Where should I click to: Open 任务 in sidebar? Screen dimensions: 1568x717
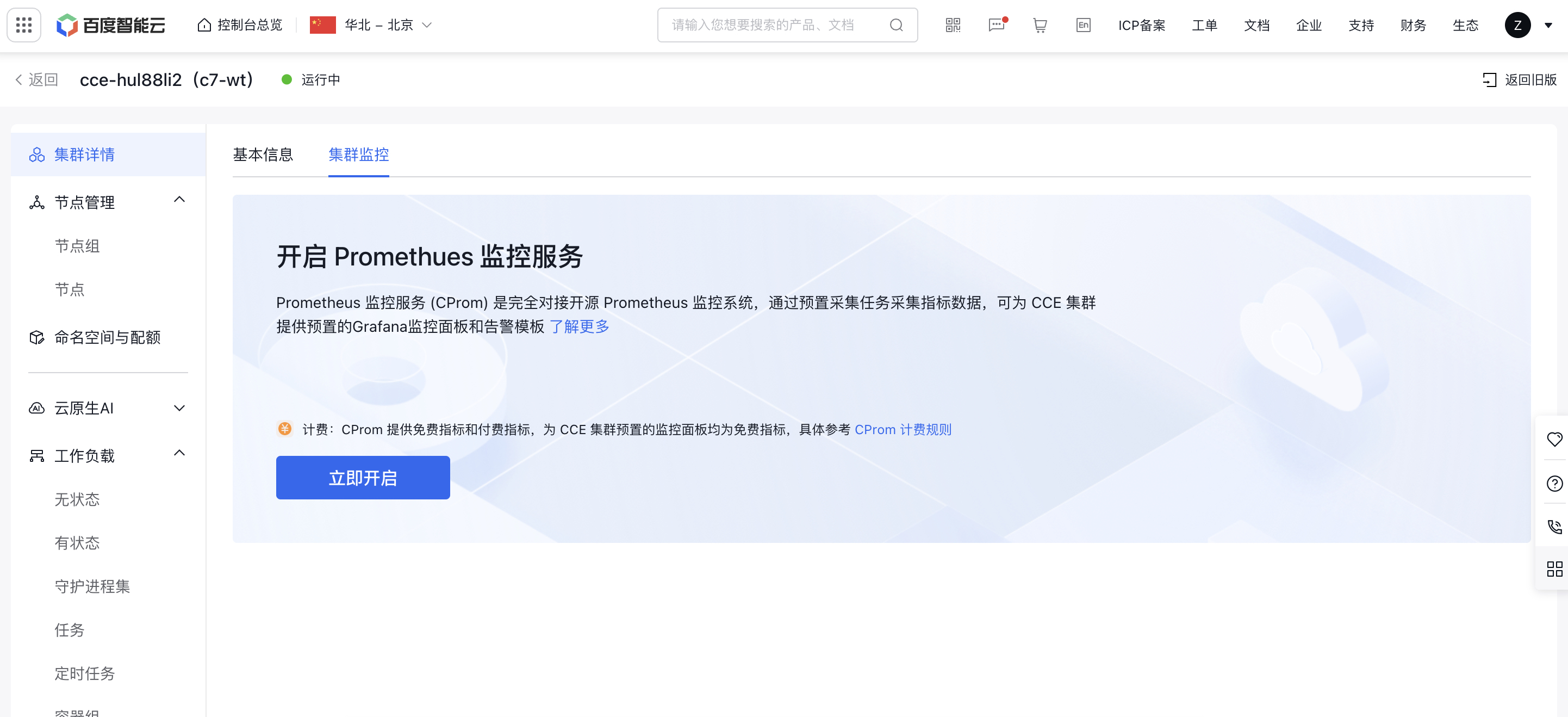click(70, 630)
